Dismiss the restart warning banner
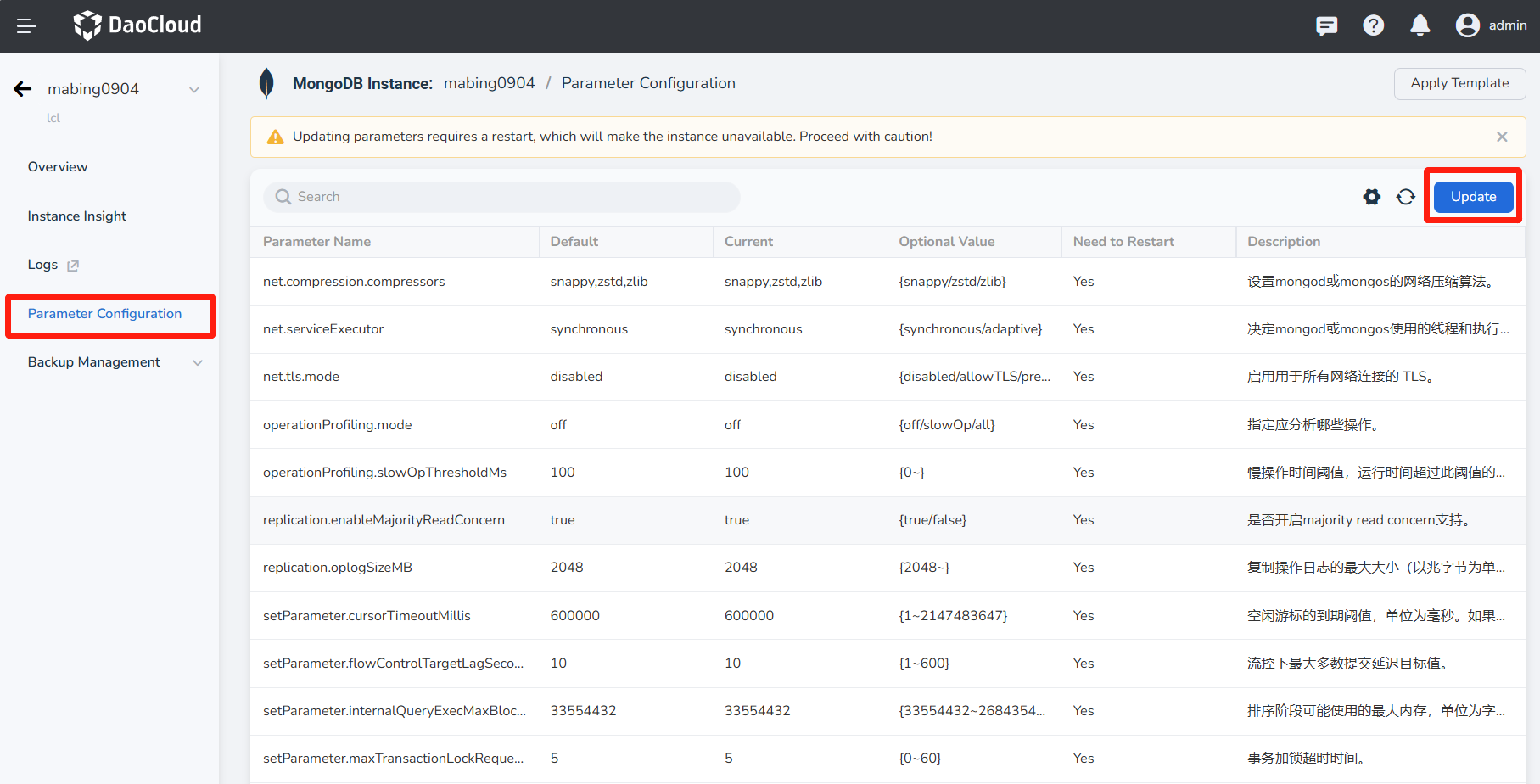Viewport: 1540px width, 784px height. pos(1502,137)
